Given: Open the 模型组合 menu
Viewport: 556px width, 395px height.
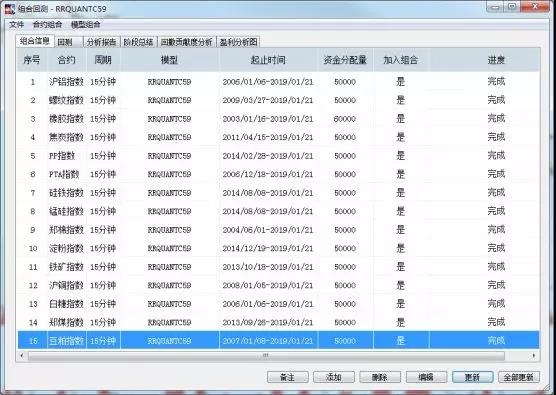Looking at the screenshot, I should (85, 24).
